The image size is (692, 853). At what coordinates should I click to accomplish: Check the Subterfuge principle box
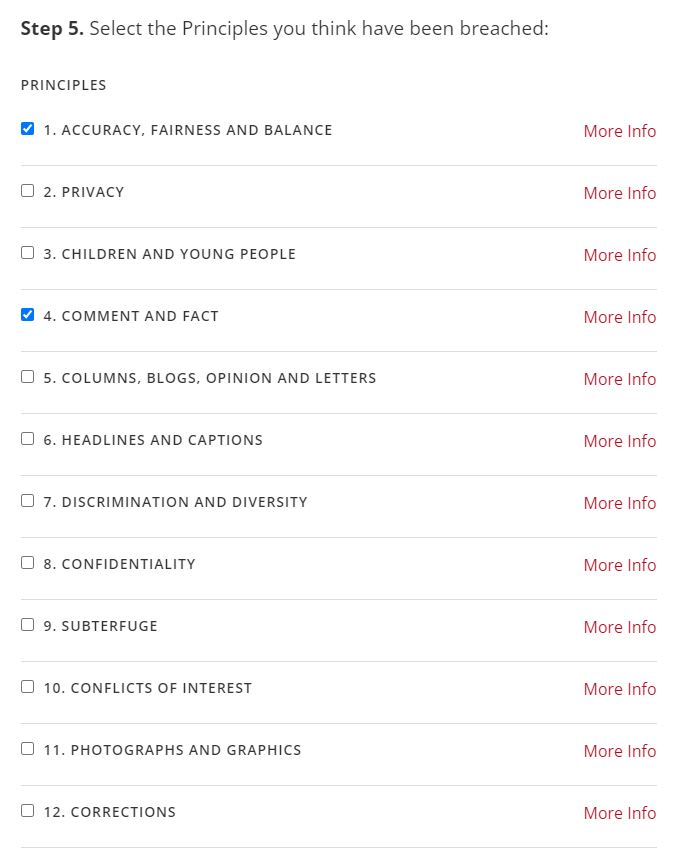click(27, 625)
